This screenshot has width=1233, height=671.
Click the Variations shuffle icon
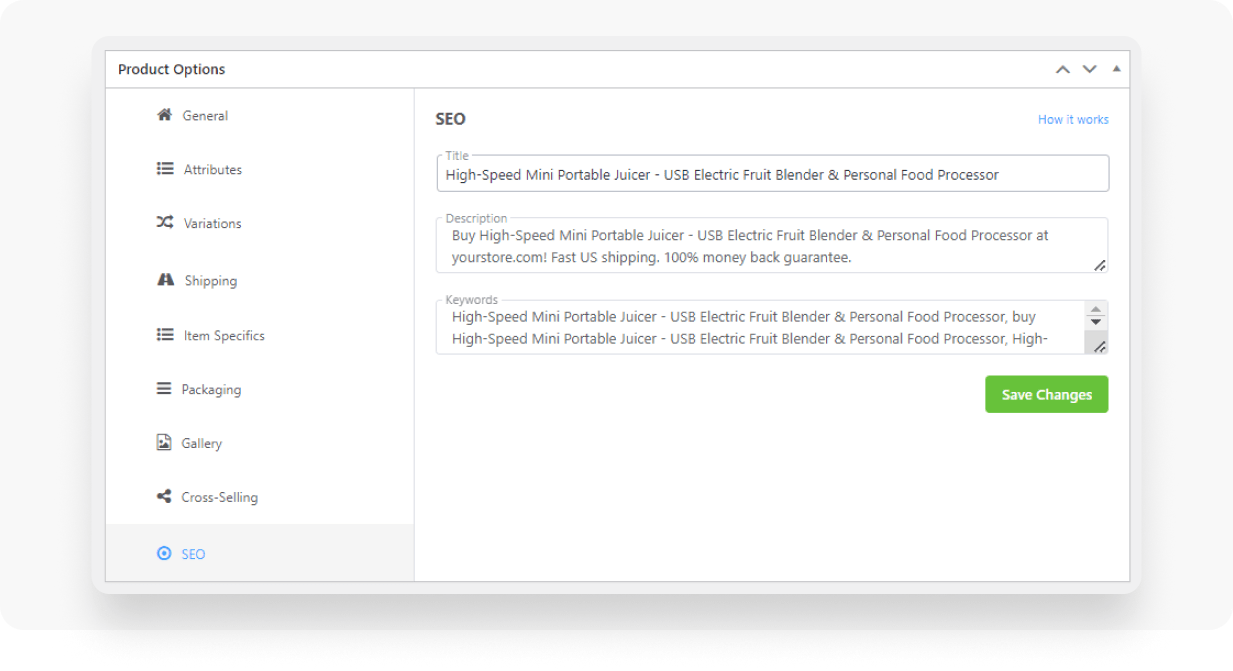(x=164, y=223)
